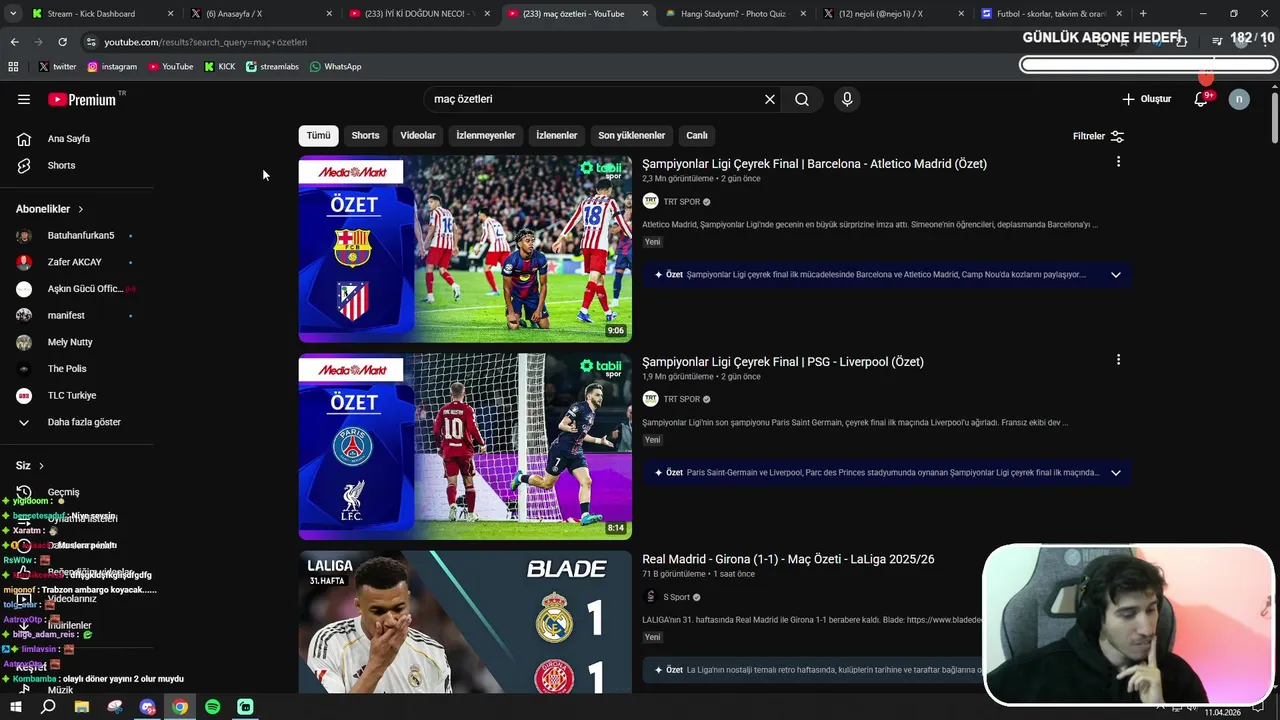Image resolution: width=1280 pixels, height=720 pixels.
Task: Open Spotify from the taskbar
Action: pyautogui.click(x=212, y=707)
